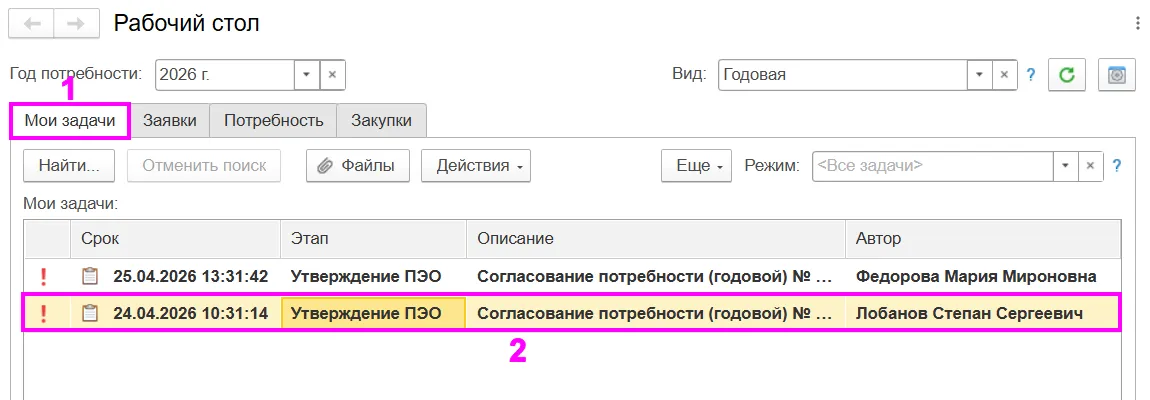The width and height of the screenshot is (1150, 400).
Task: Switch to the Потребность tab
Action: pos(274,120)
